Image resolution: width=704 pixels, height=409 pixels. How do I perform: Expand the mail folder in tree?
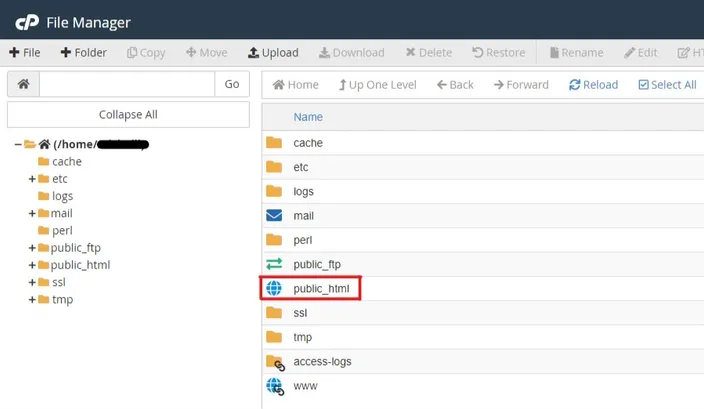click(x=32, y=213)
